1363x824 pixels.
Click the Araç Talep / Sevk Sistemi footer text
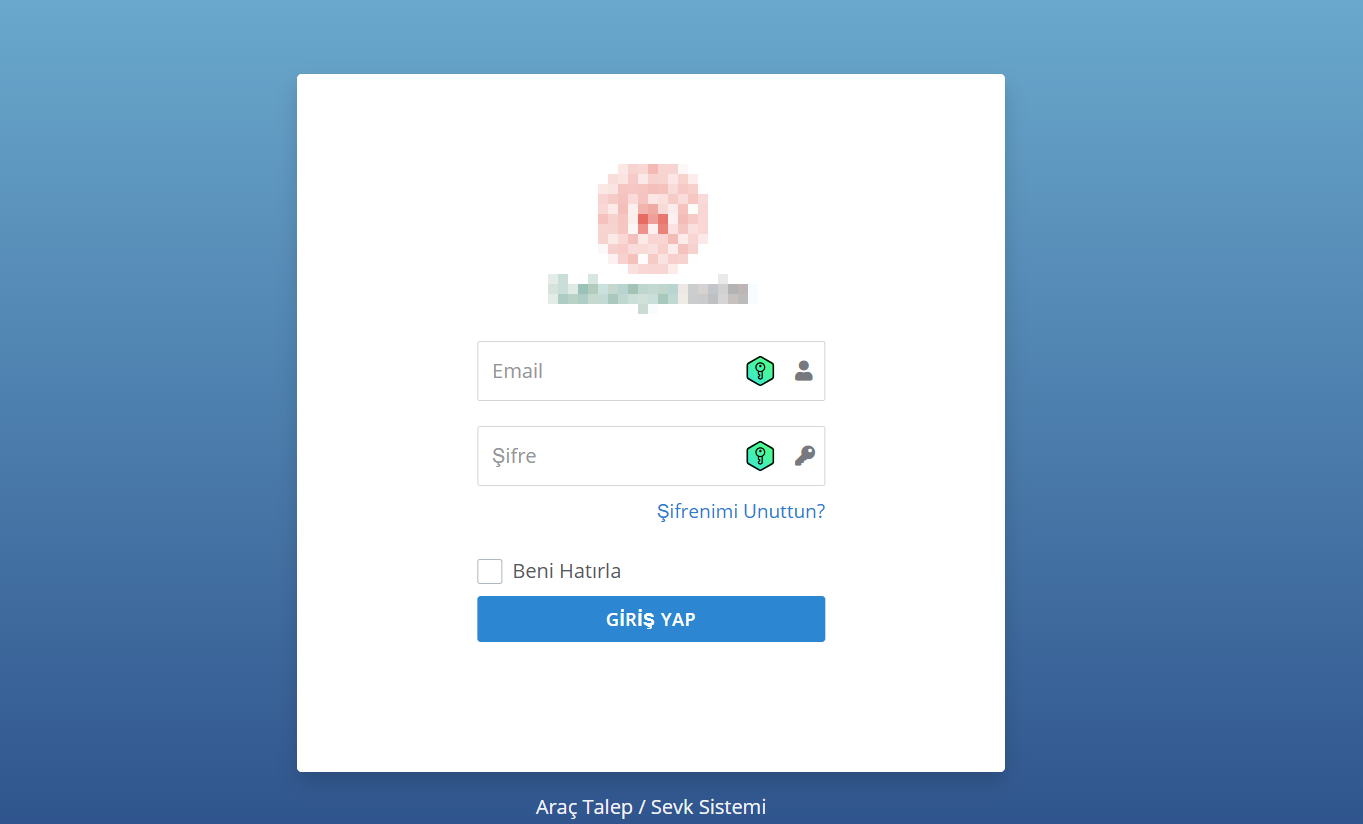[x=651, y=807]
